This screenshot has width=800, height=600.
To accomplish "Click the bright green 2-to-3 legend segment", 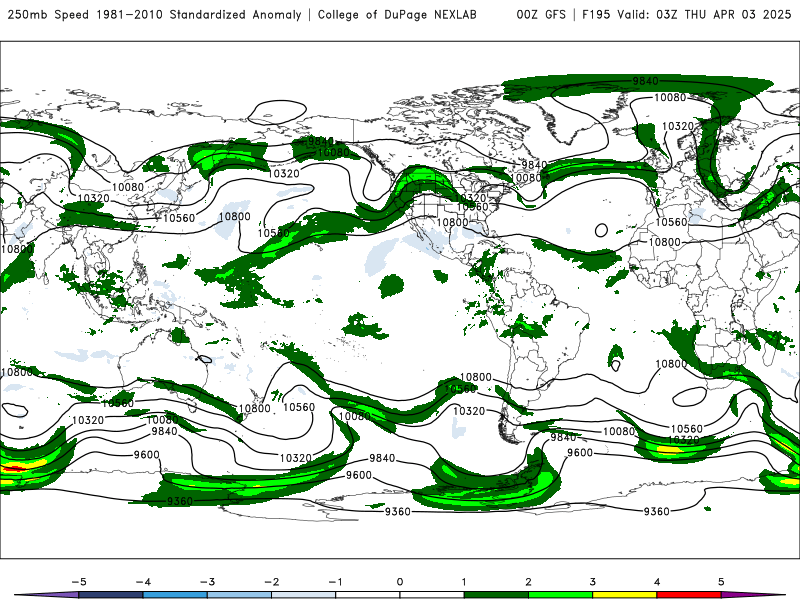I will (x=560, y=595).
